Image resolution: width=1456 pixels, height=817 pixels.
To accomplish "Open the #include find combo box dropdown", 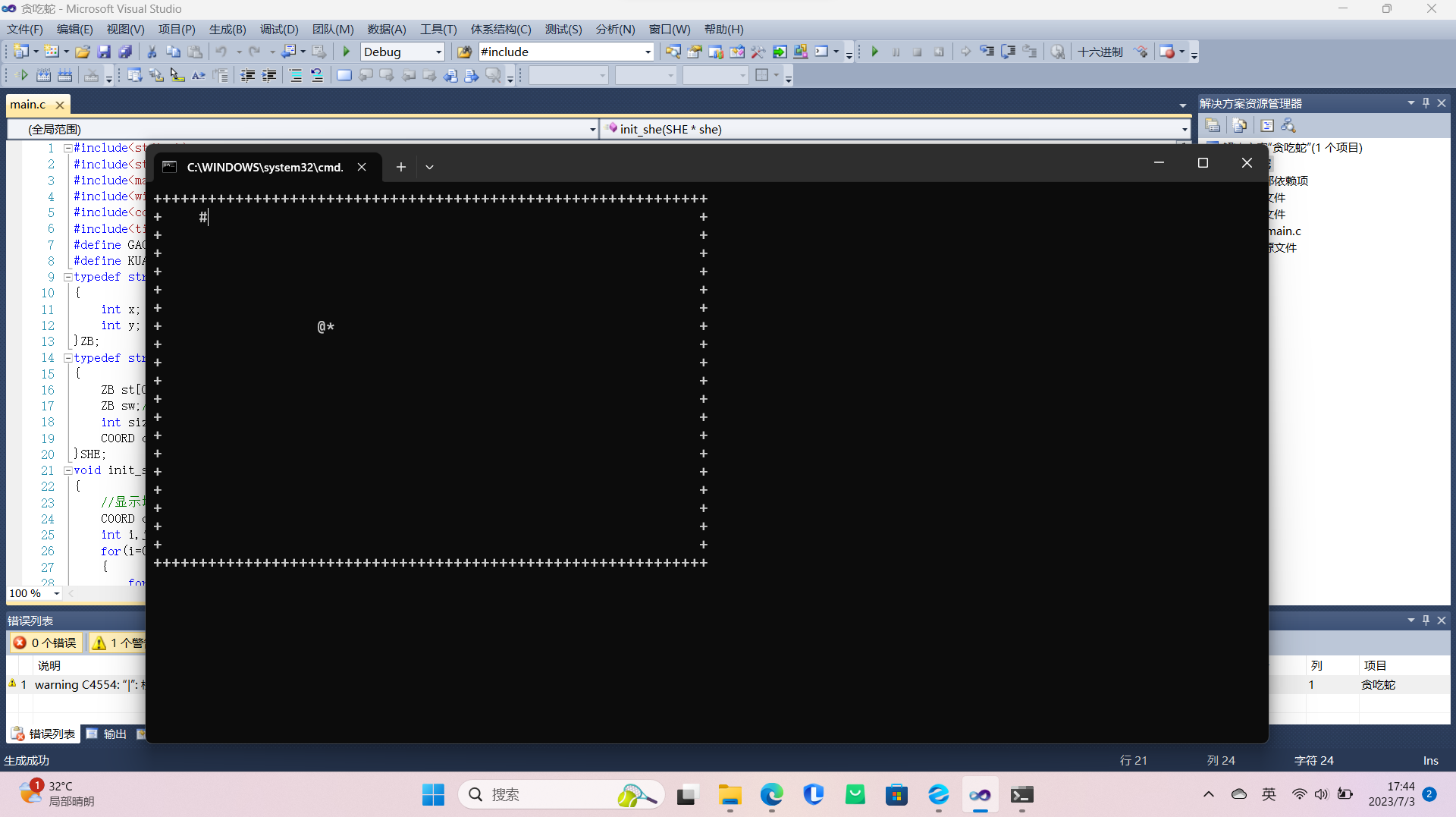I will click(x=648, y=52).
